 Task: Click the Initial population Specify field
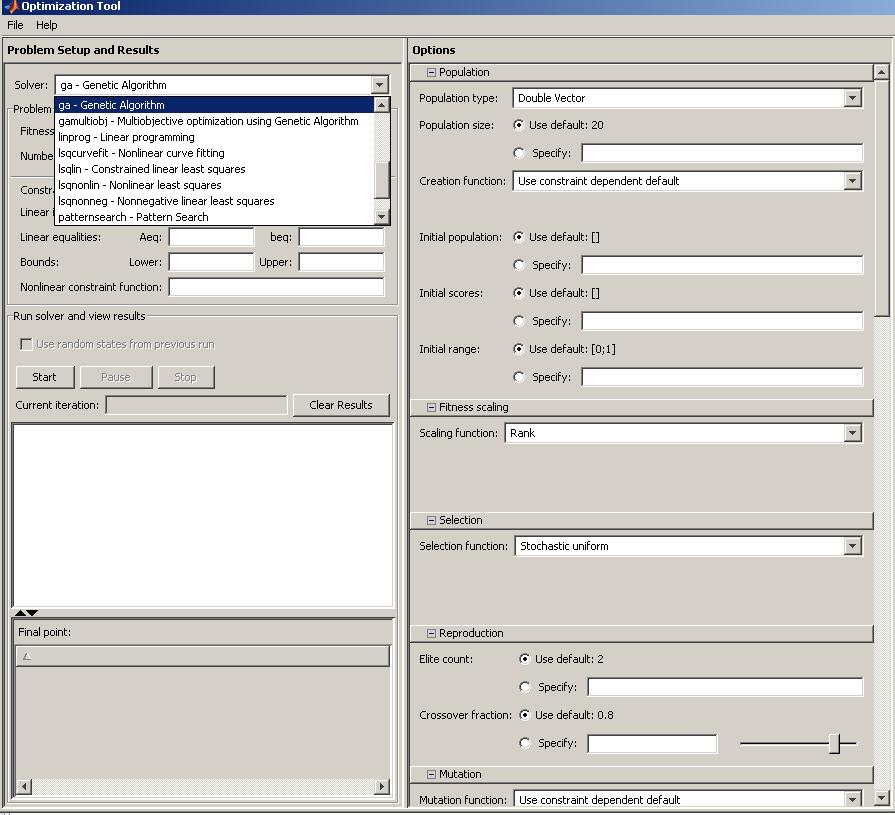pyautogui.click(x=722, y=265)
